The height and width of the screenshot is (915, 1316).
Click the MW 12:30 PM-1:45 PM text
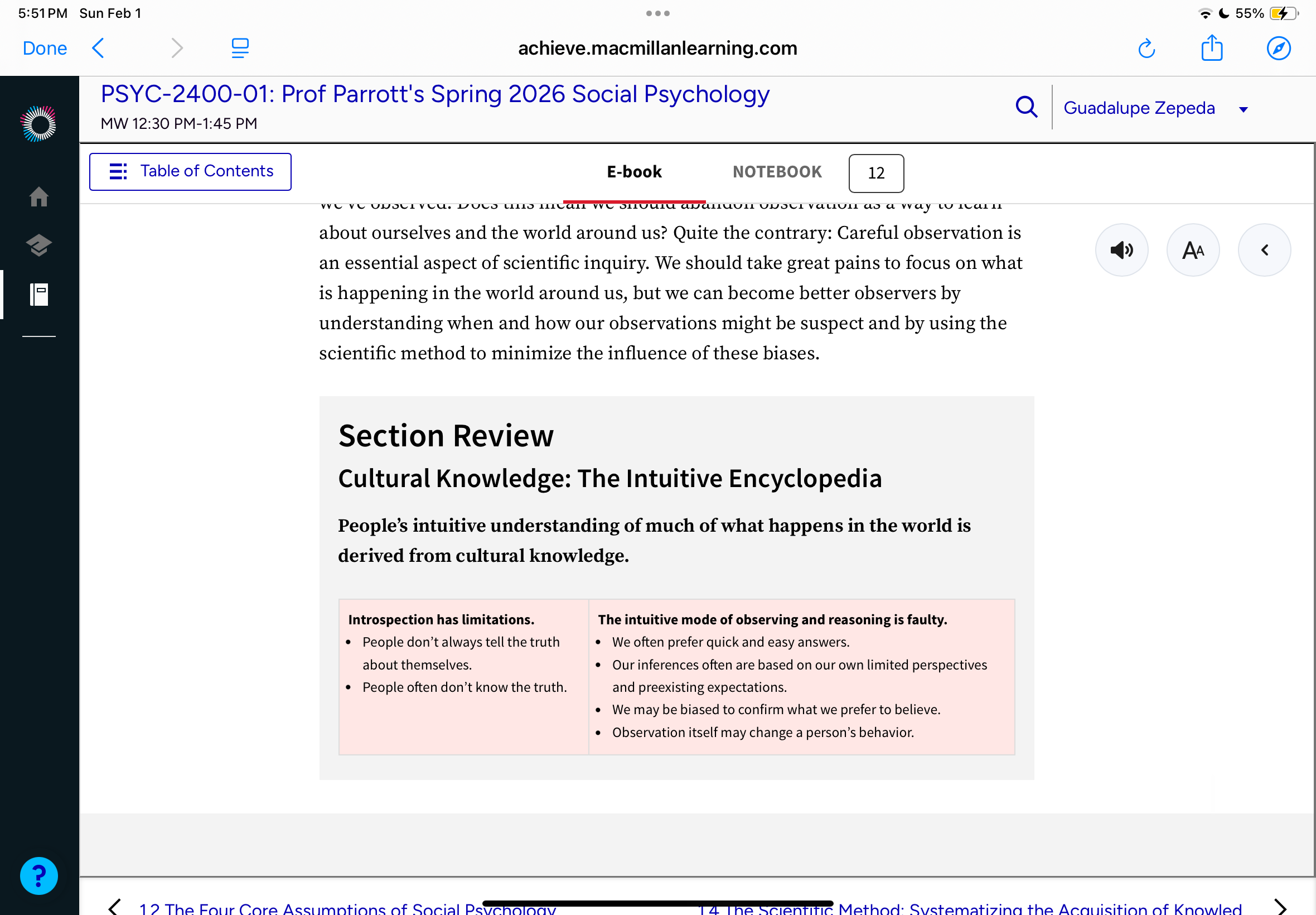click(x=179, y=123)
